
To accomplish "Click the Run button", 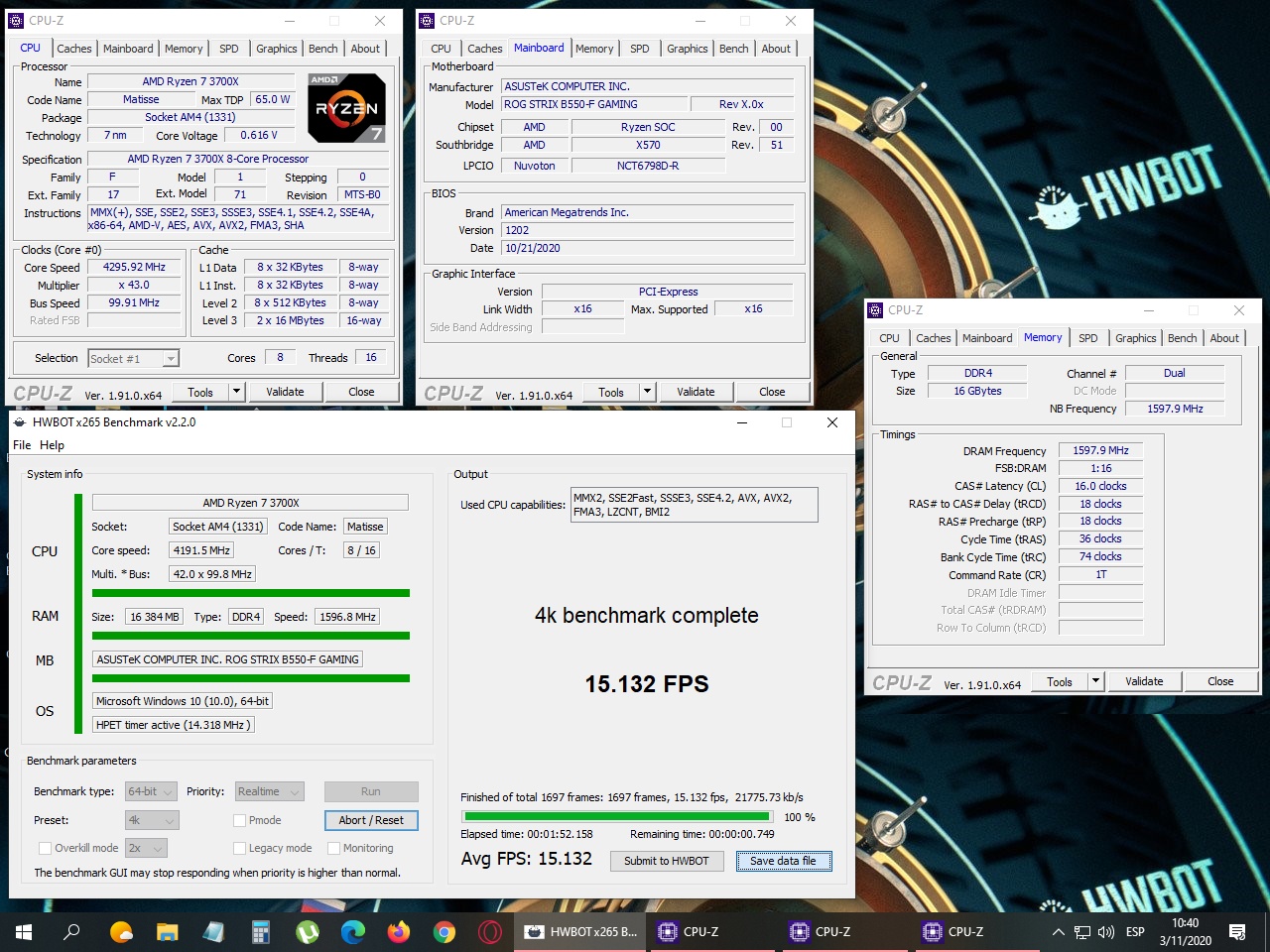I will 371,791.
